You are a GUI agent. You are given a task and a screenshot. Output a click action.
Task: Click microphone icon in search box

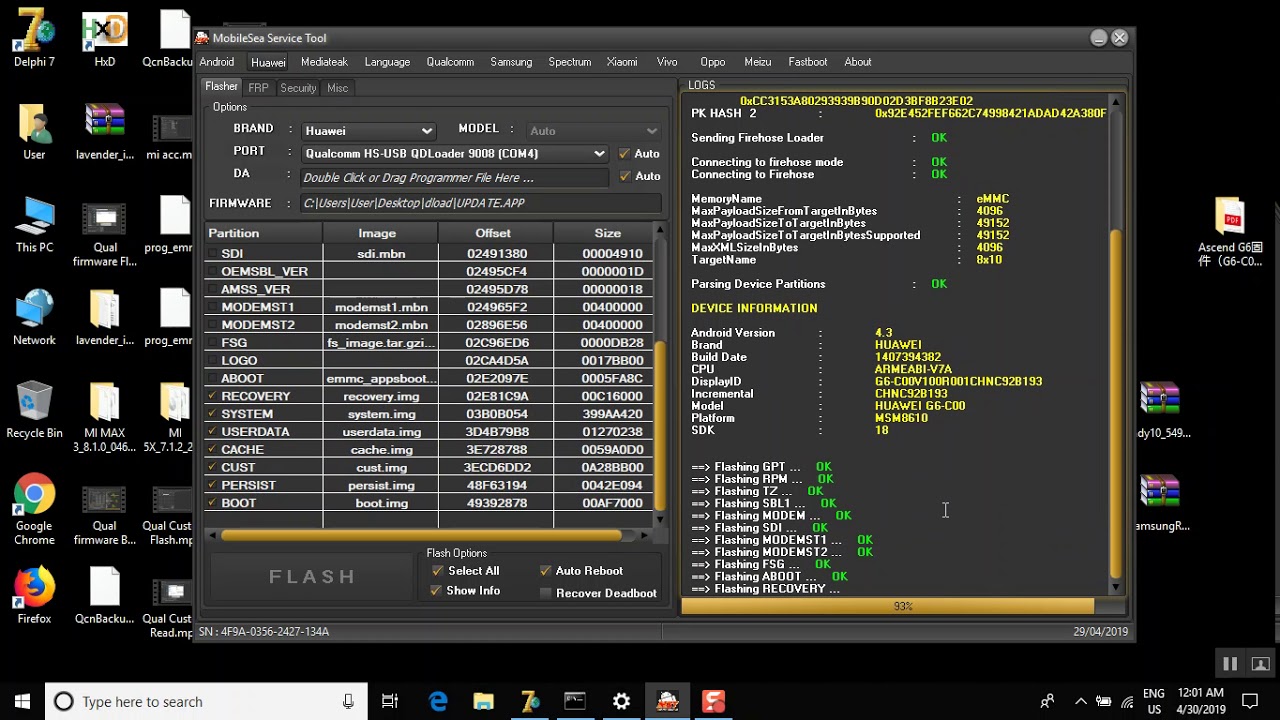tap(348, 702)
